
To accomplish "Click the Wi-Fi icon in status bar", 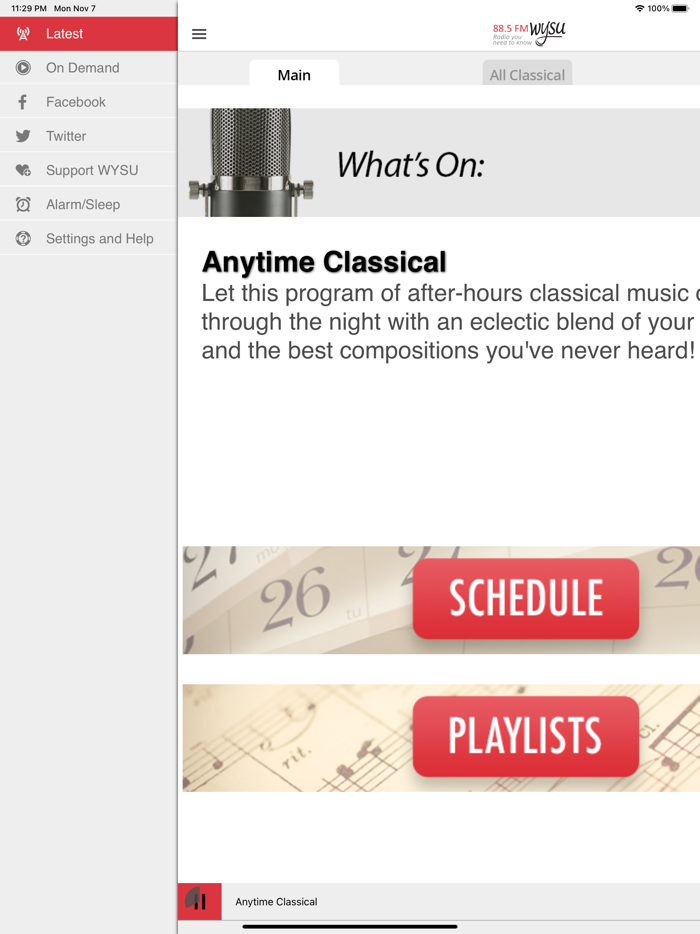I will (x=641, y=8).
